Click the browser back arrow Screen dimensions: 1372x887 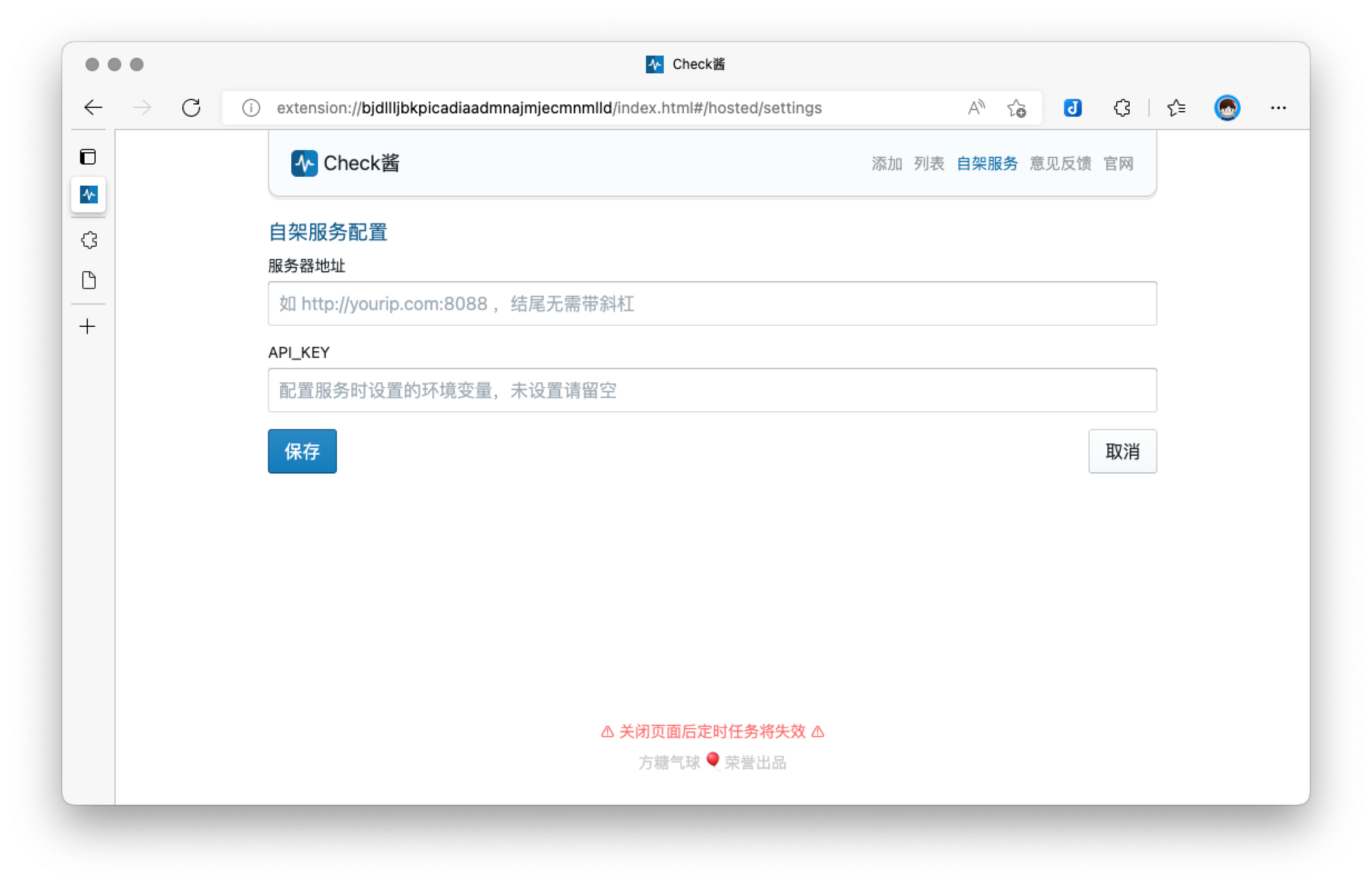click(93, 108)
